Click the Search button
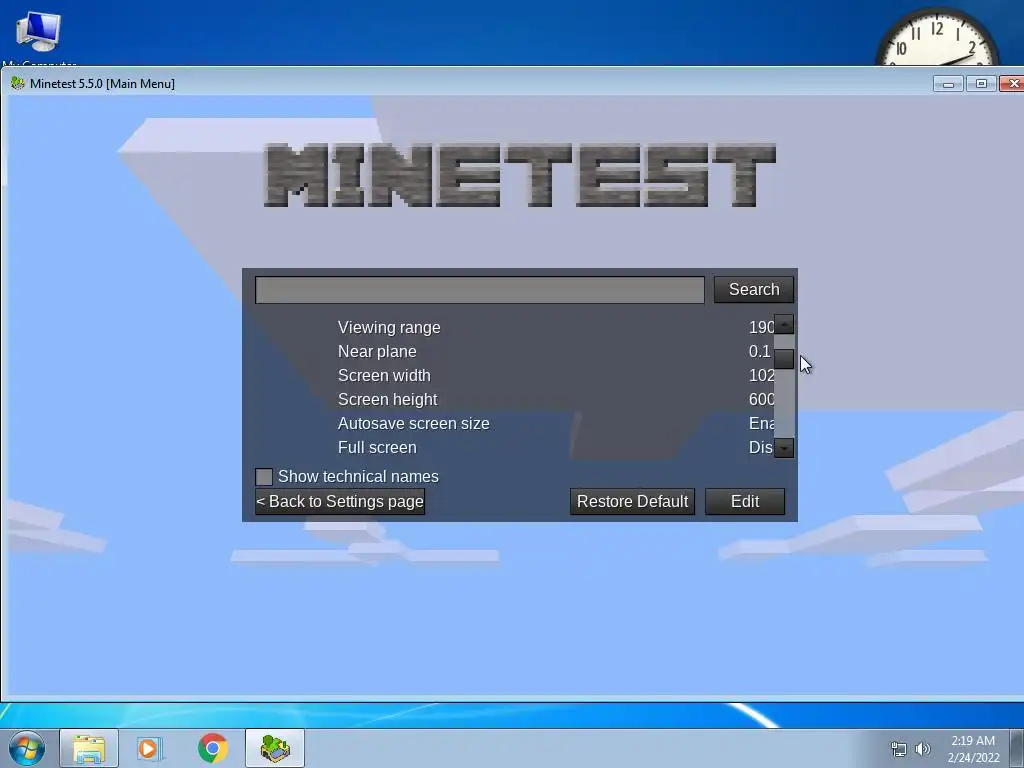Image resolution: width=1024 pixels, height=768 pixels. (x=754, y=289)
